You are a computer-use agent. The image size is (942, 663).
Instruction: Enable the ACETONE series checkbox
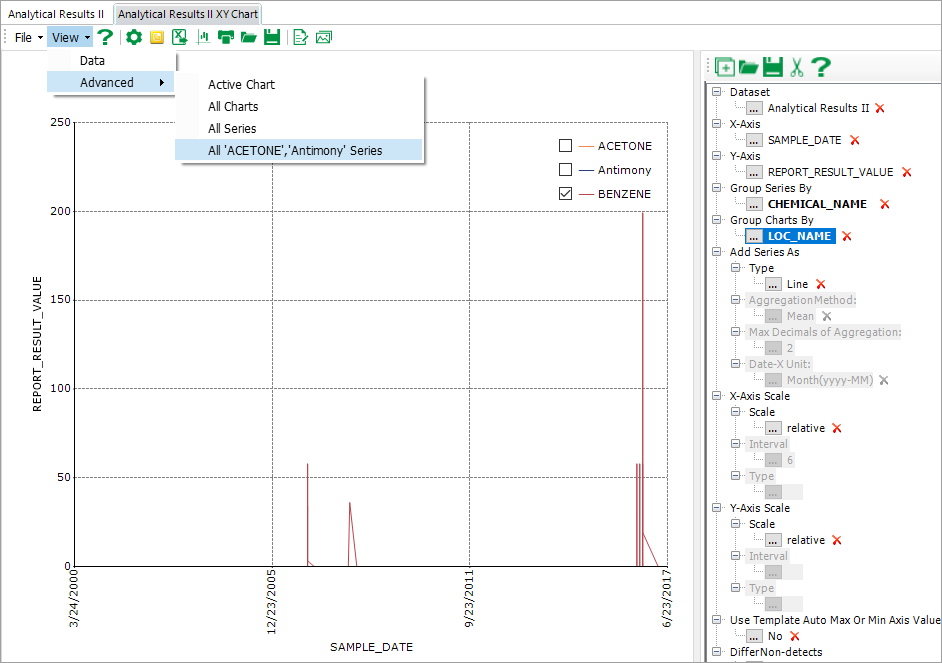pyautogui.click(x=565, y=146)
